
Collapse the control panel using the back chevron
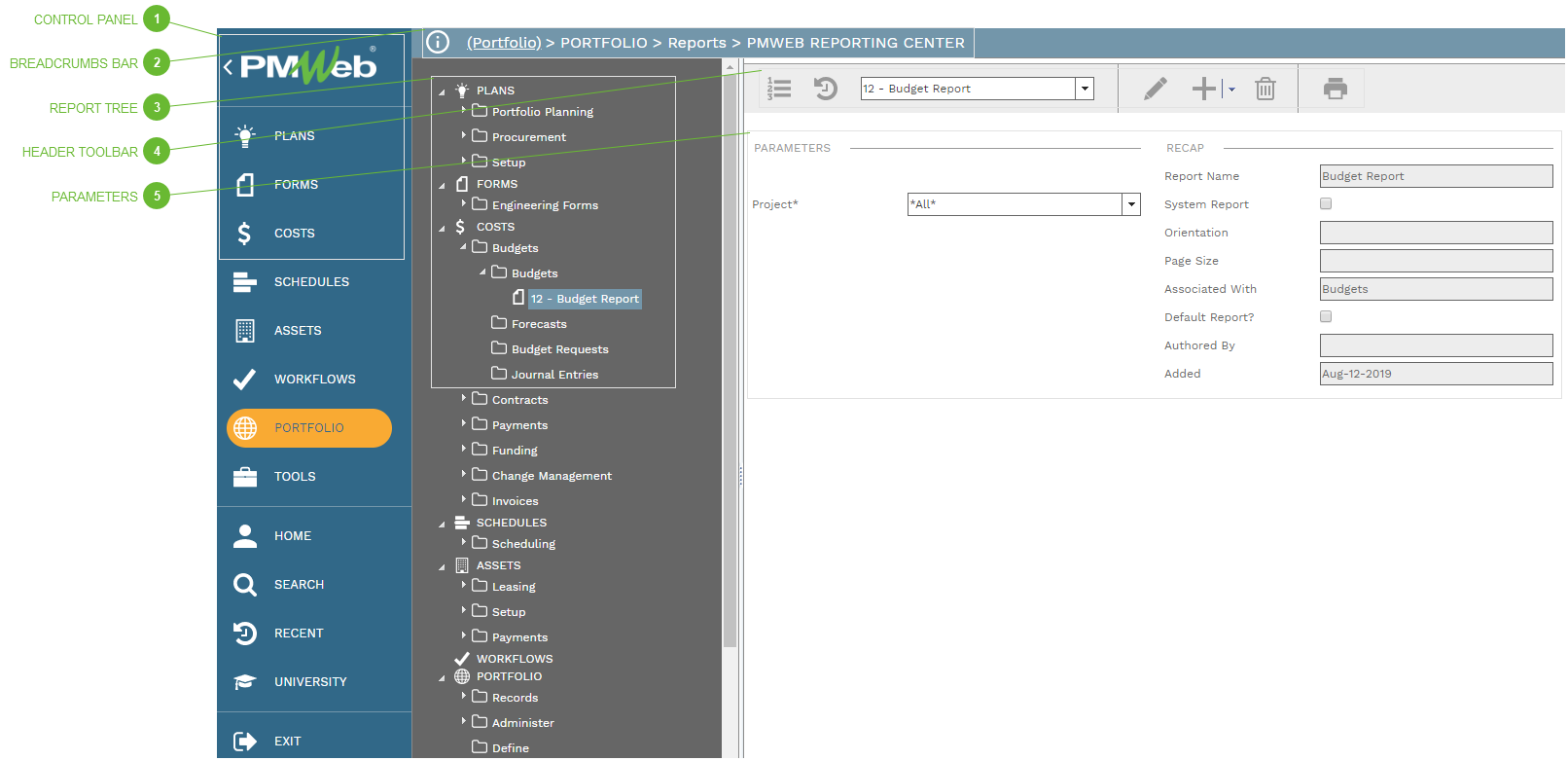coord(228,67)
